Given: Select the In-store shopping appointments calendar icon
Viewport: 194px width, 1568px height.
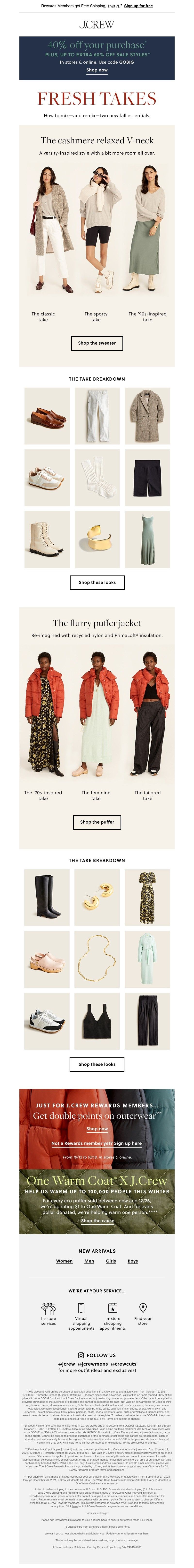Looking at the screenshot, I should 113,1308.
